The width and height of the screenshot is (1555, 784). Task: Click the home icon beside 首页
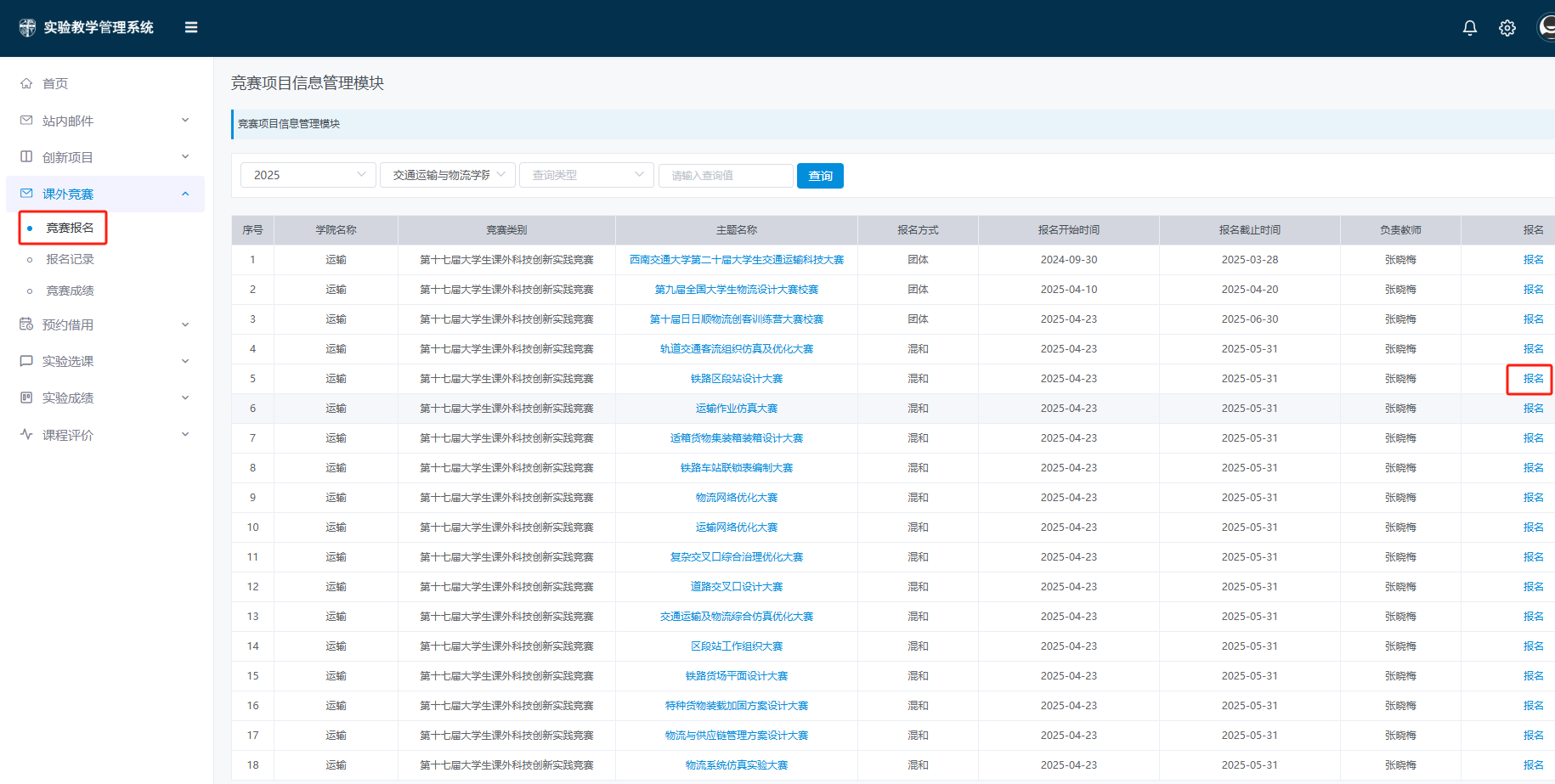pos(26,83)
